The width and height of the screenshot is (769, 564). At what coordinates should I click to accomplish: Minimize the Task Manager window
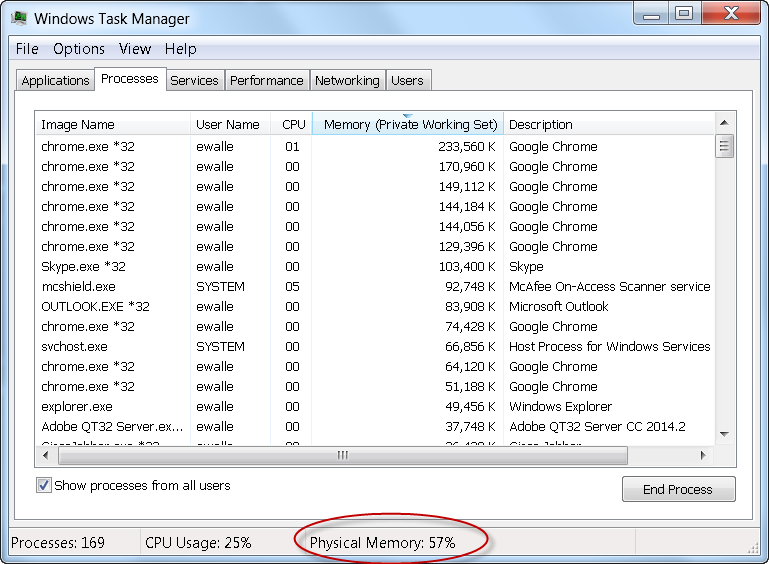coord(651,13)
